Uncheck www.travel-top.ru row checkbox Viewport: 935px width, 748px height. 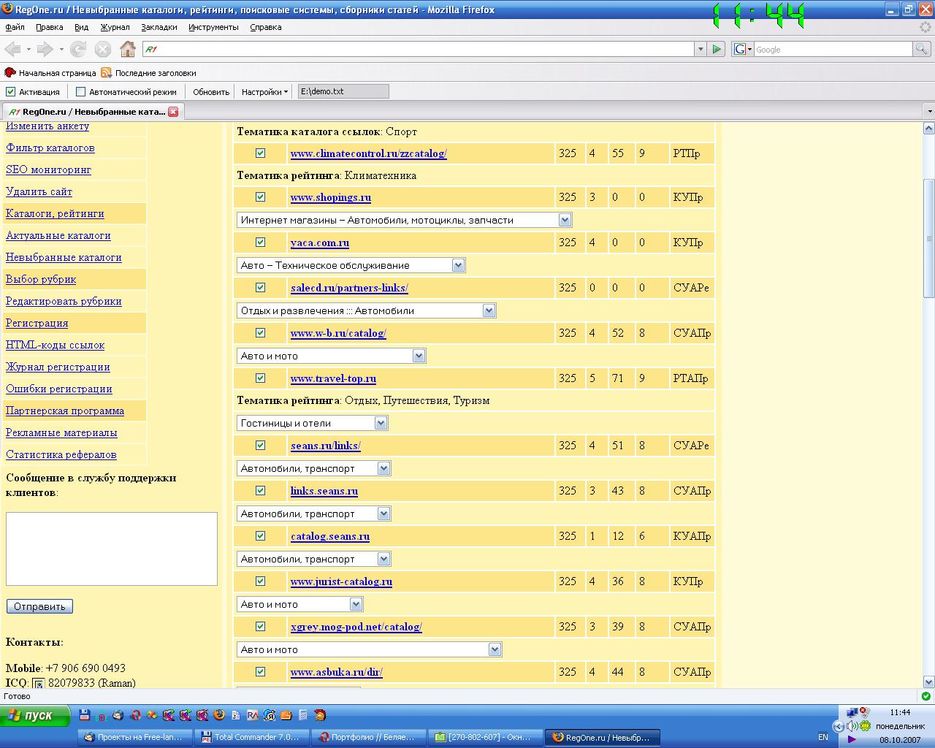pos(260,378)
